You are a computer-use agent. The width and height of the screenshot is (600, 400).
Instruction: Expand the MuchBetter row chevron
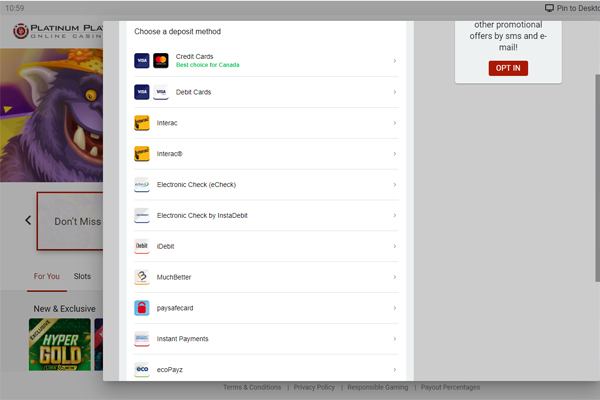tap(395, 277)
